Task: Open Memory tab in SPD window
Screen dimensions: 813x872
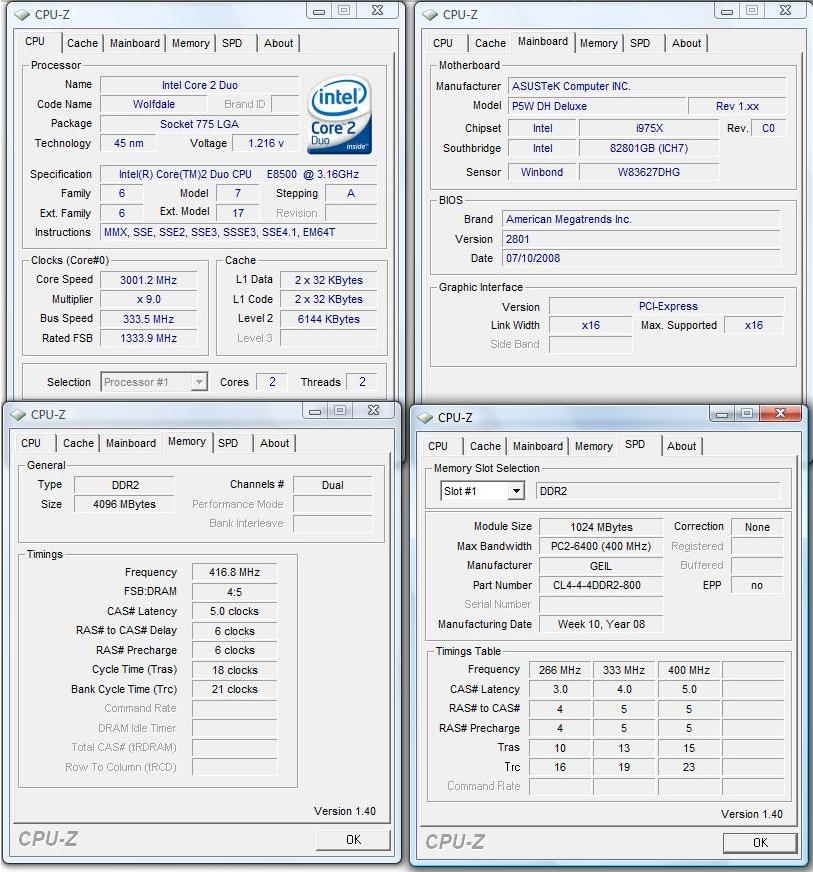Action: 593,446
